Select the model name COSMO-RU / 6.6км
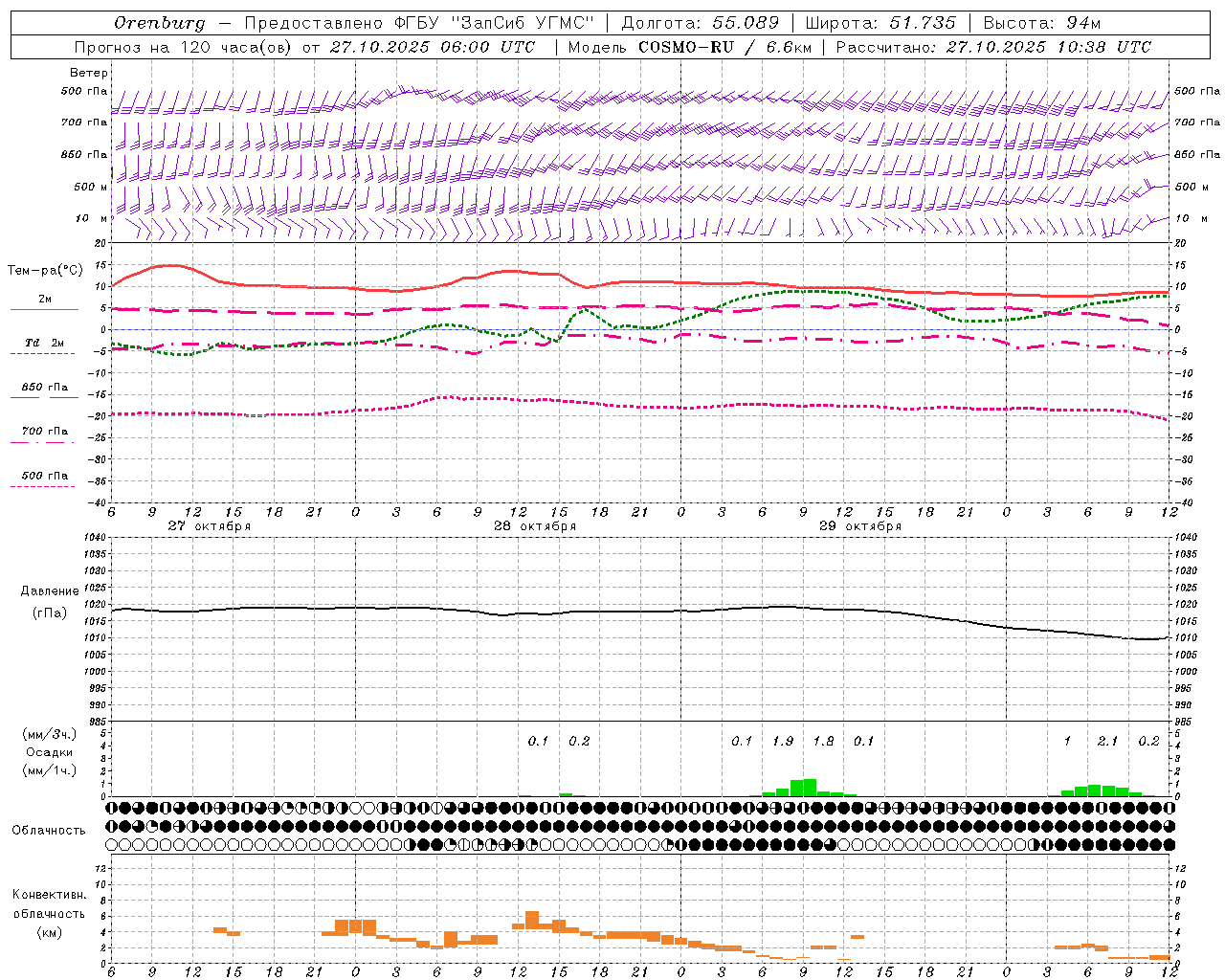Screen dimensions: 1225x980 [725, 47]
